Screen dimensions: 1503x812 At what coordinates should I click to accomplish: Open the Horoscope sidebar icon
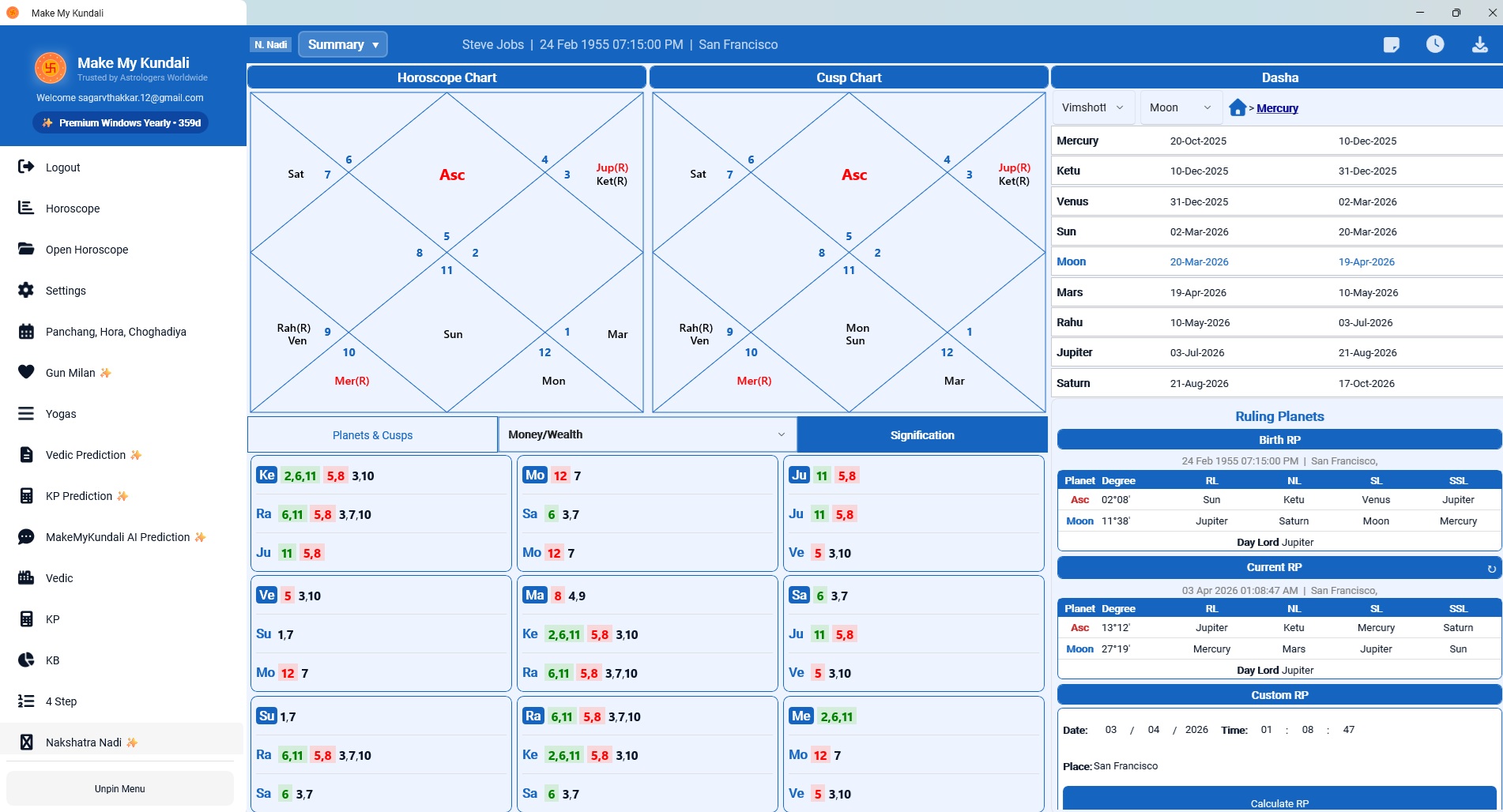(x=26, y=208)
